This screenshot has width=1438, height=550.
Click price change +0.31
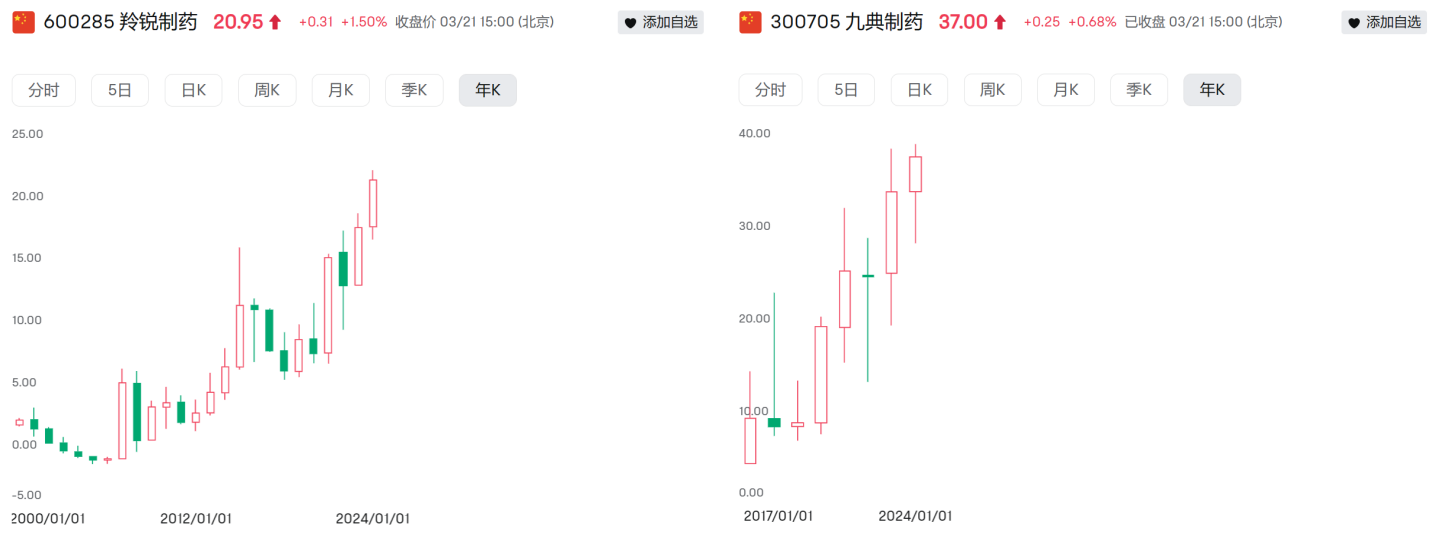[315, 22]
